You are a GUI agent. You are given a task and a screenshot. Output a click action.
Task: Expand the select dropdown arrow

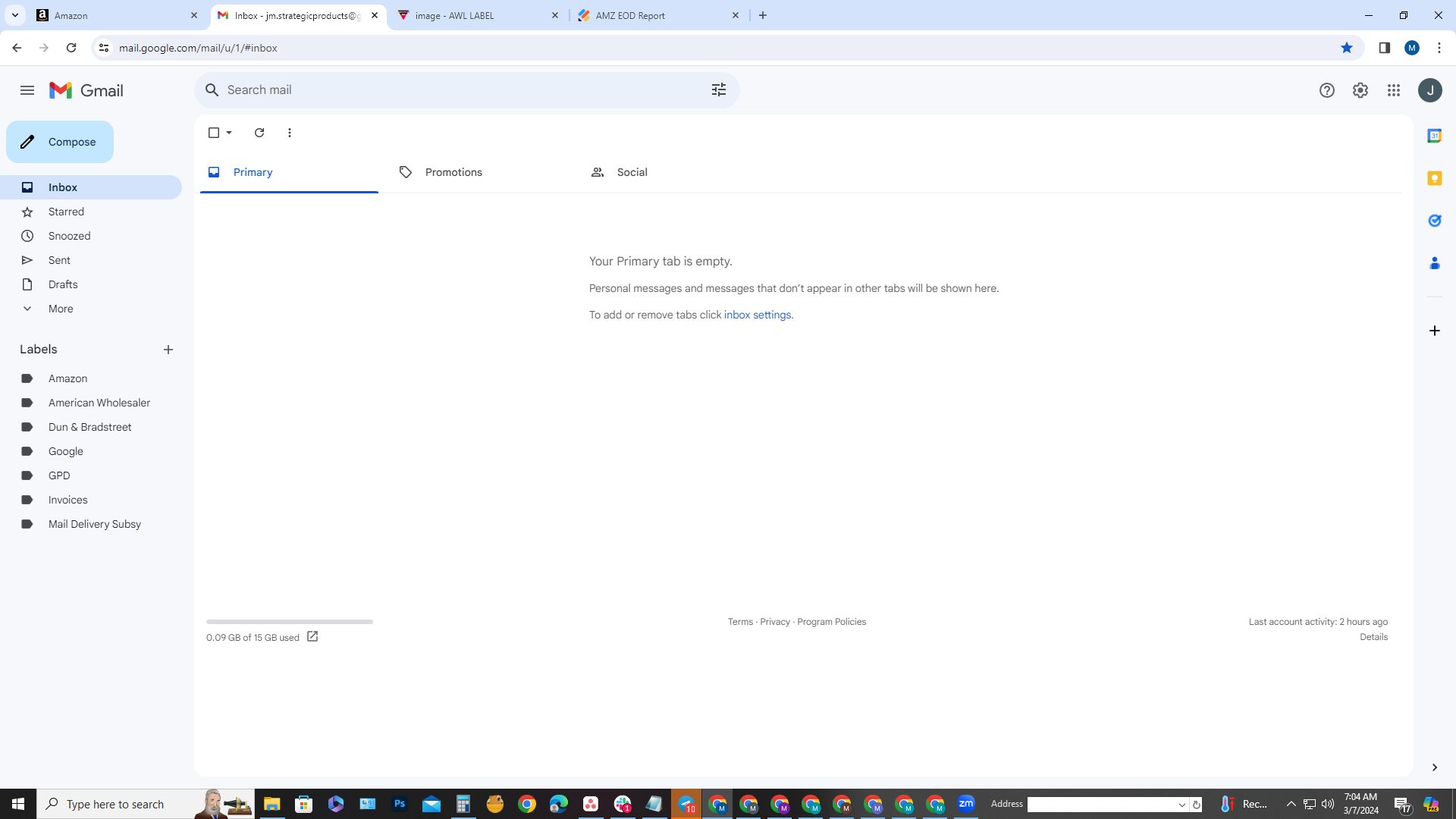tap(229, 133)
